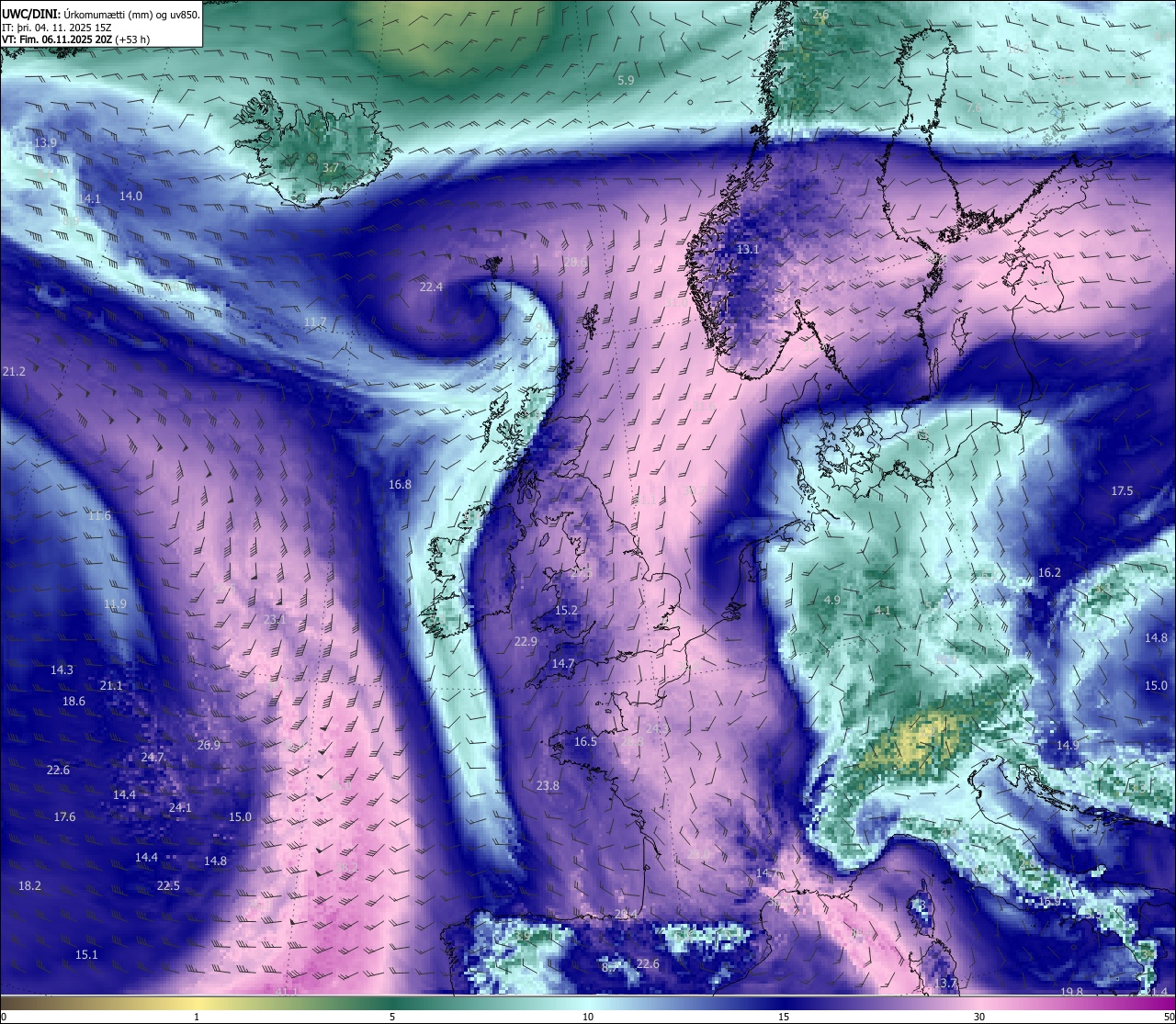The image size is (1176, 1024).
Task: Click the 22.4 value beside the cyclone swirl
Action: (x=431, y=287)
